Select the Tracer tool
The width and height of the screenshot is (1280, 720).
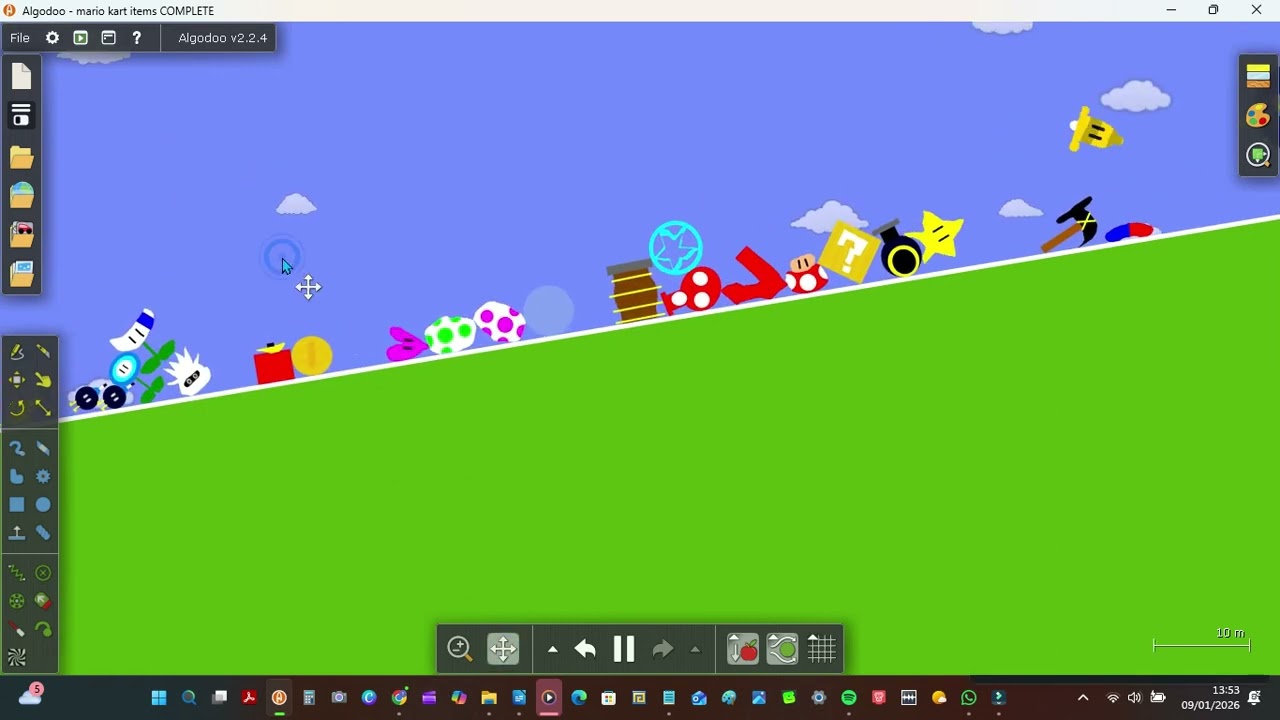pos(43,629)
